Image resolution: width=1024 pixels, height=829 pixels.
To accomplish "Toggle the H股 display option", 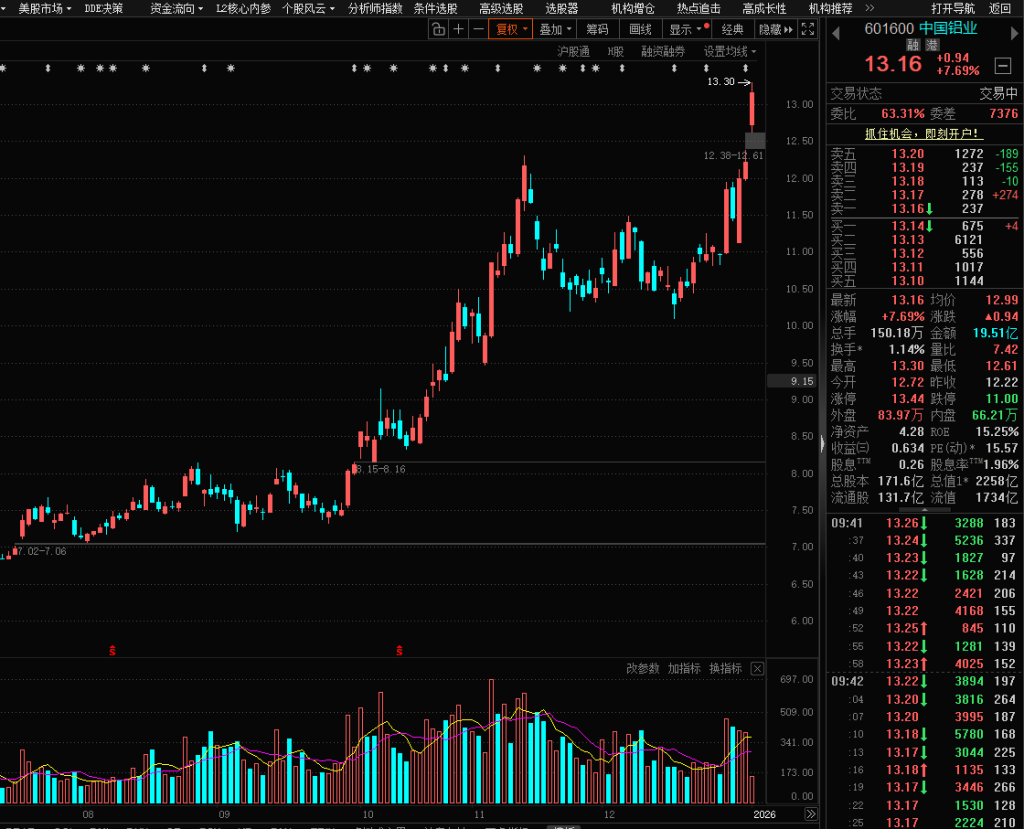I will [615, 51].
